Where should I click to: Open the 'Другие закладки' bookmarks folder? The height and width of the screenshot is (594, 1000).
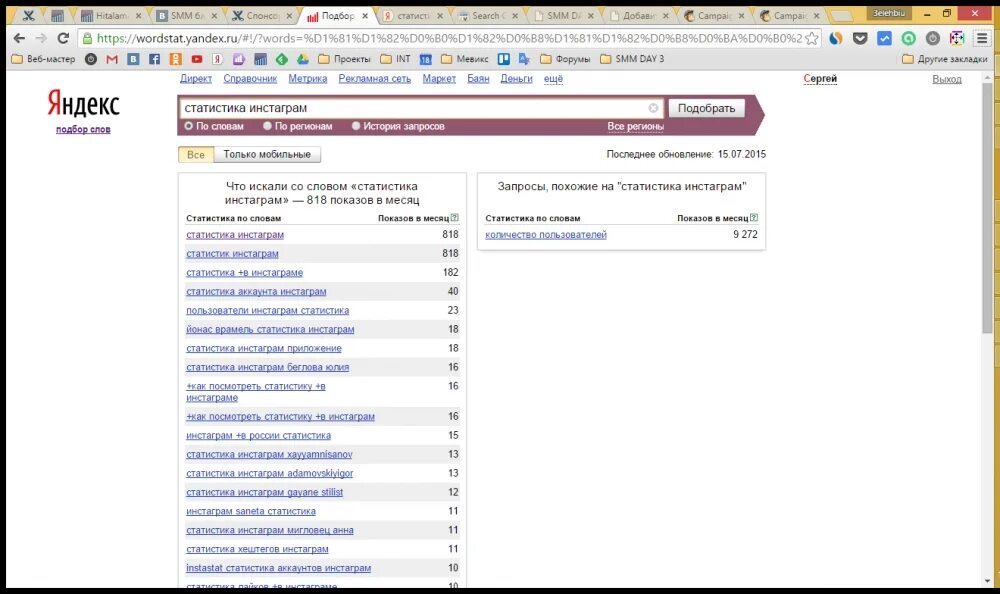point(945,59)
